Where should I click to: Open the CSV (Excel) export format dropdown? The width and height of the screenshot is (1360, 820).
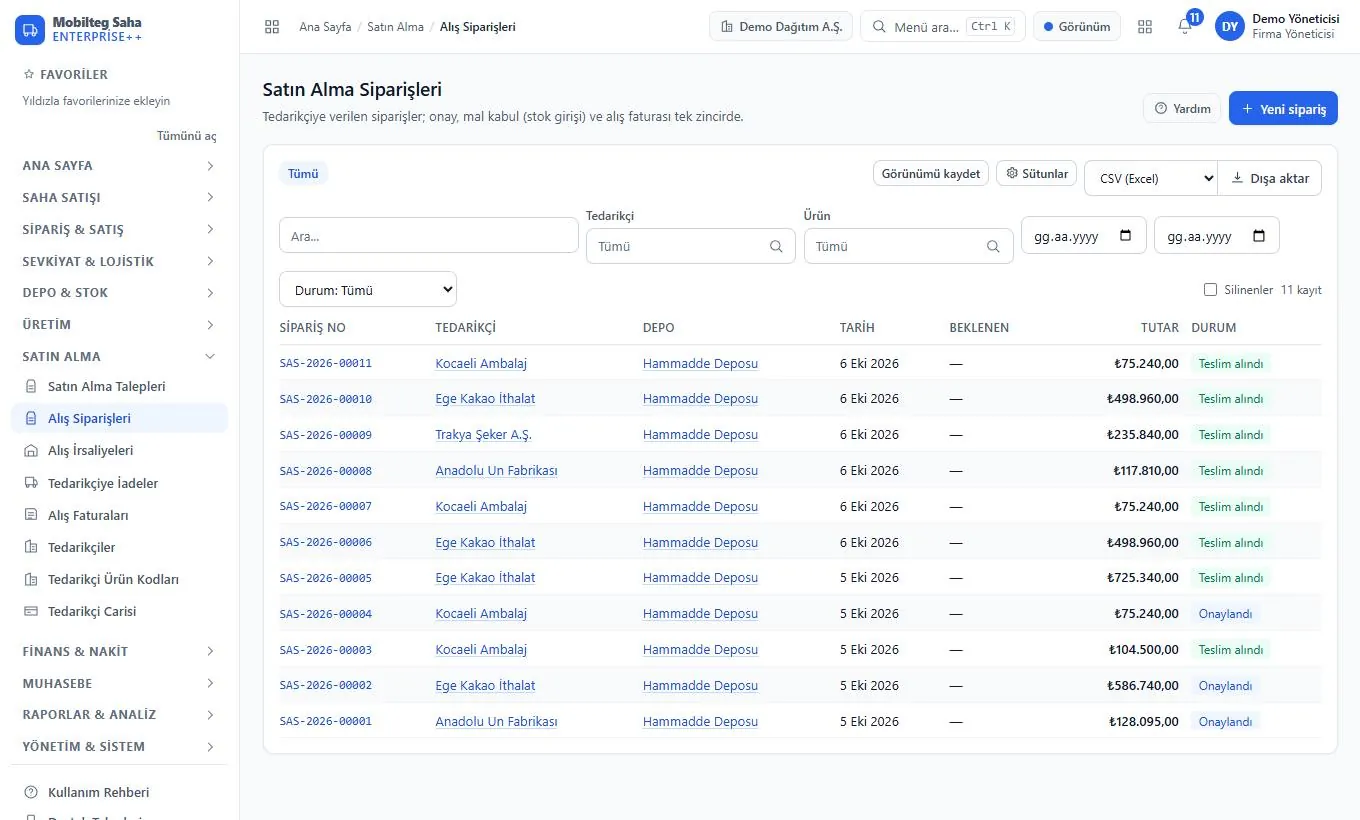1151,178
